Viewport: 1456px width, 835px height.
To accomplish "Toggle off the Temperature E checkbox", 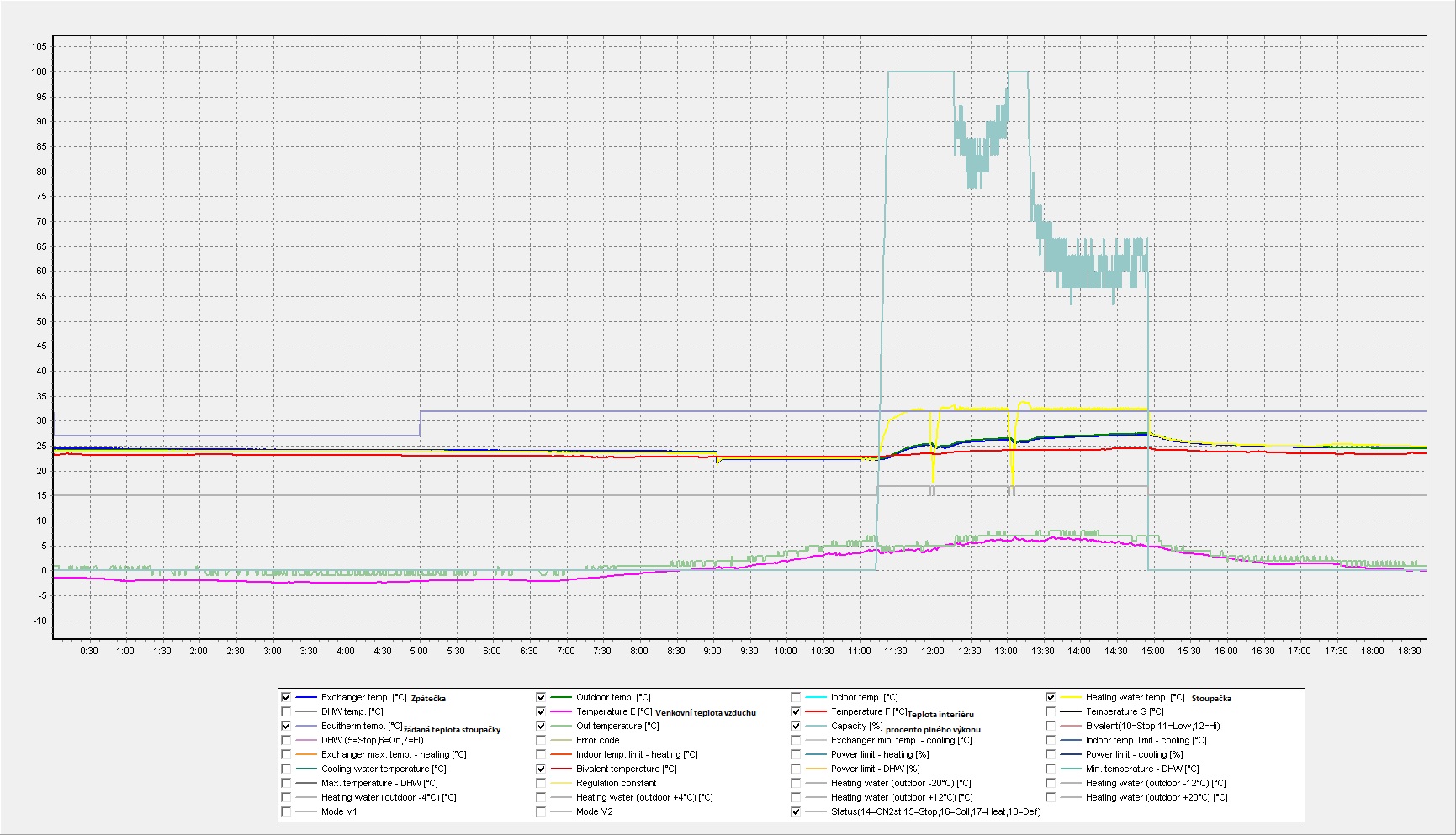I will [541, 711].
